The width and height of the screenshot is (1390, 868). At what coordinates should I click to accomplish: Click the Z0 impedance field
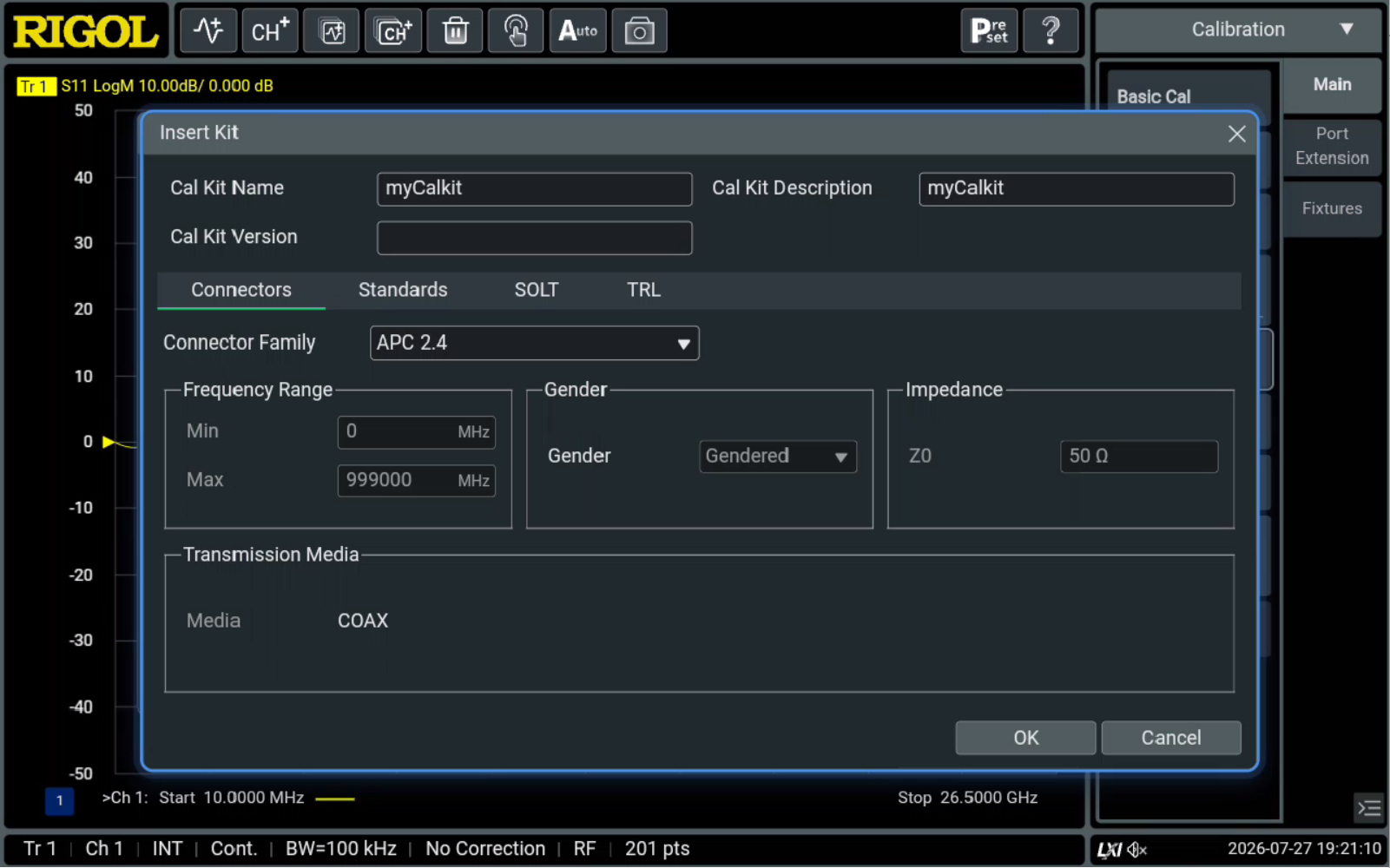1139,457
